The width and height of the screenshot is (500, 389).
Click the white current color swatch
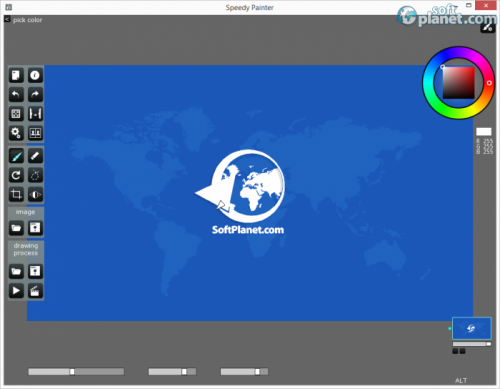[483, 131]
